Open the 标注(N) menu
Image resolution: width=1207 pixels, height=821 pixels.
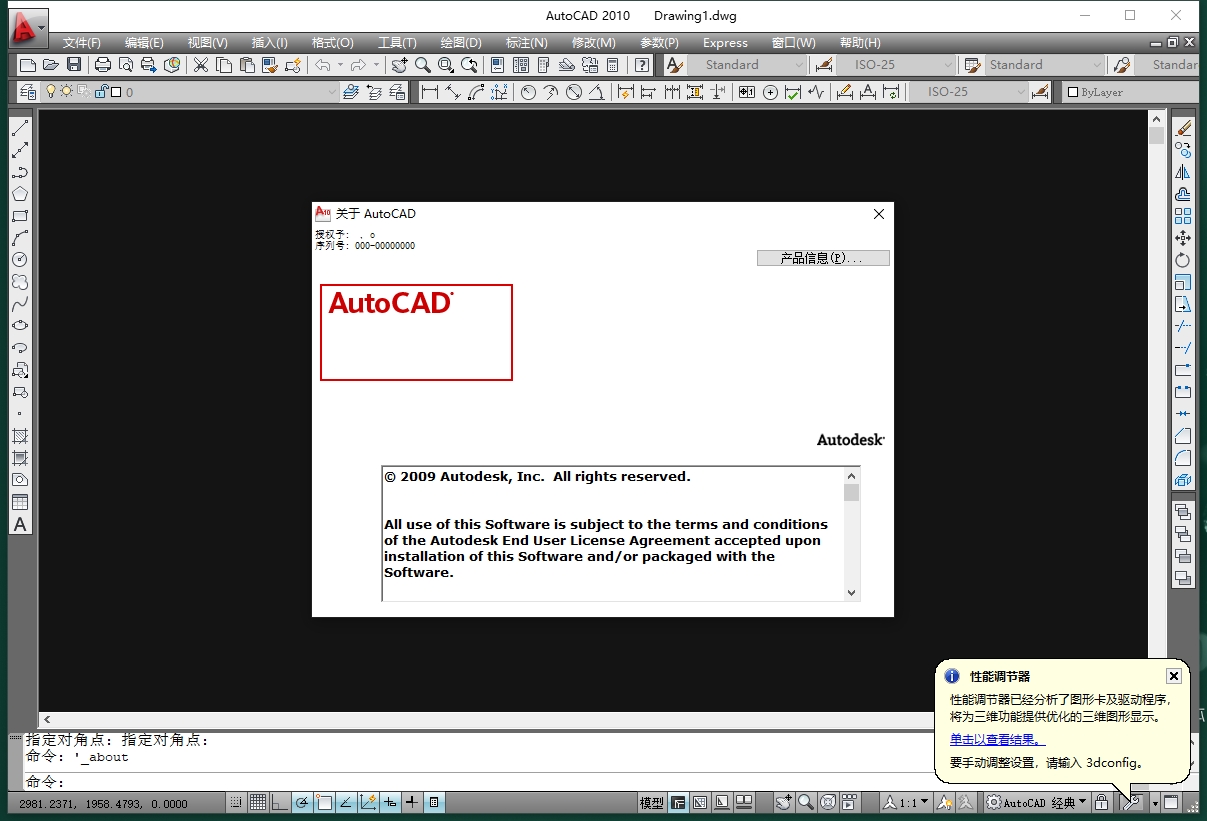pyautogui.click(x=527, y=43)
